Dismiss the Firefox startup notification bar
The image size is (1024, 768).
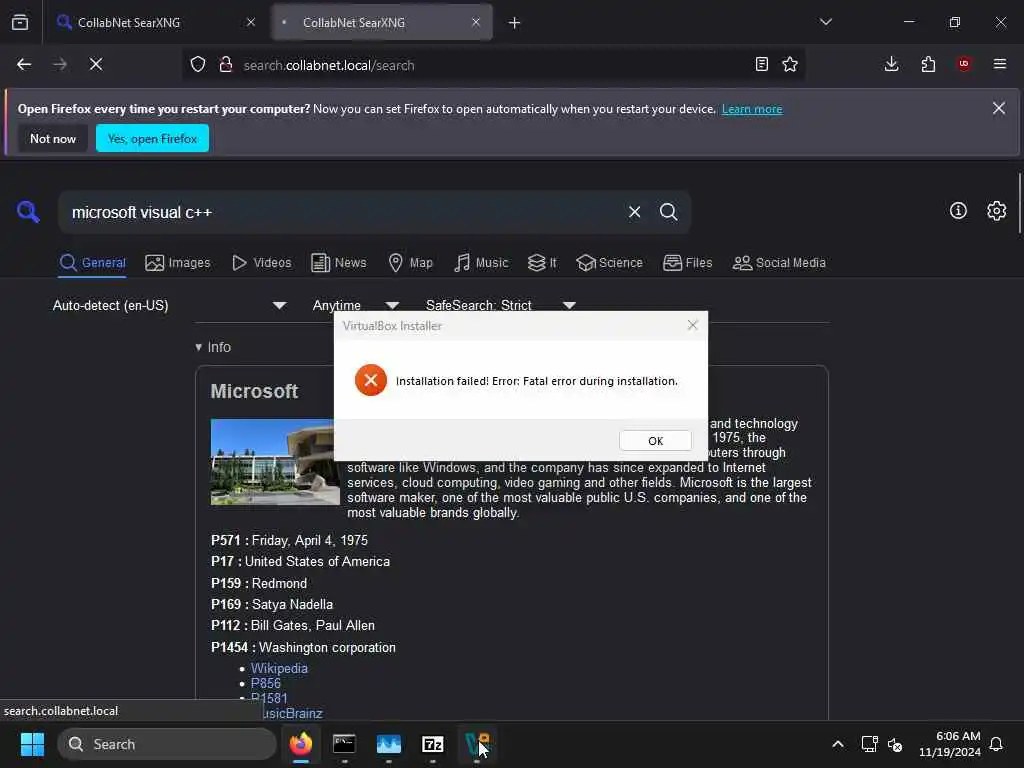[999, 108]
